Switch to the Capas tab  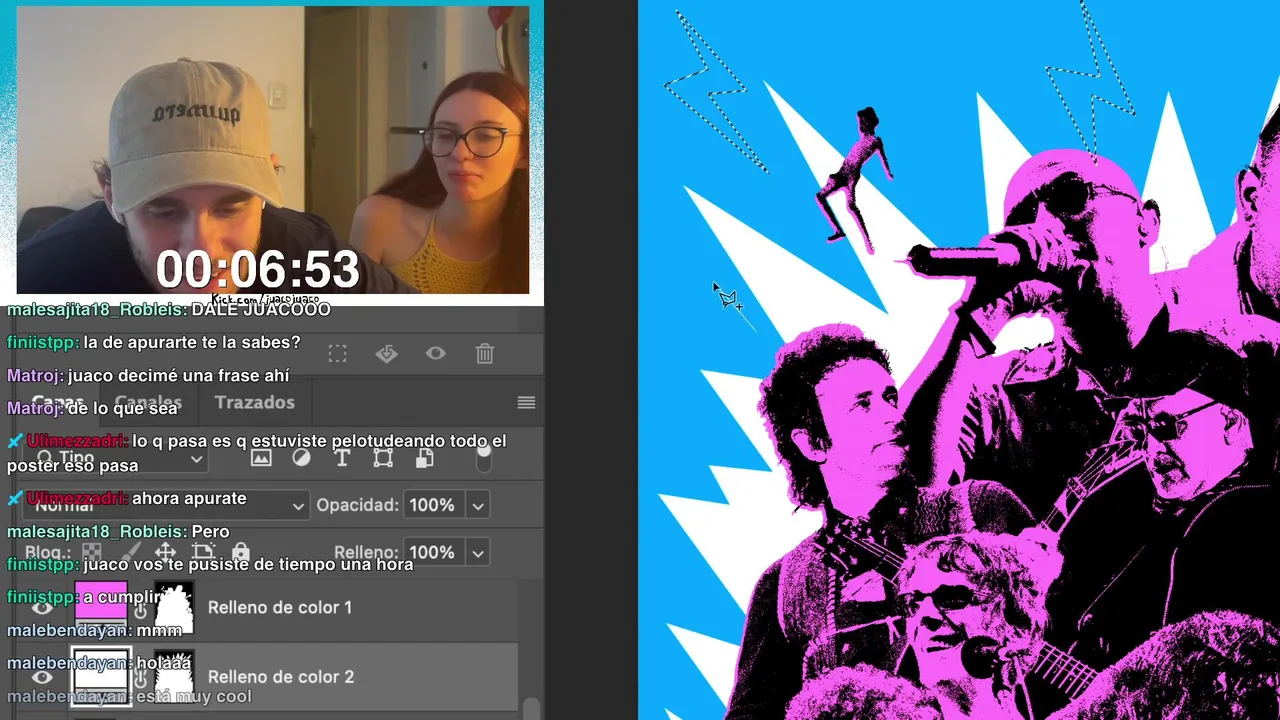pos(57,402)
